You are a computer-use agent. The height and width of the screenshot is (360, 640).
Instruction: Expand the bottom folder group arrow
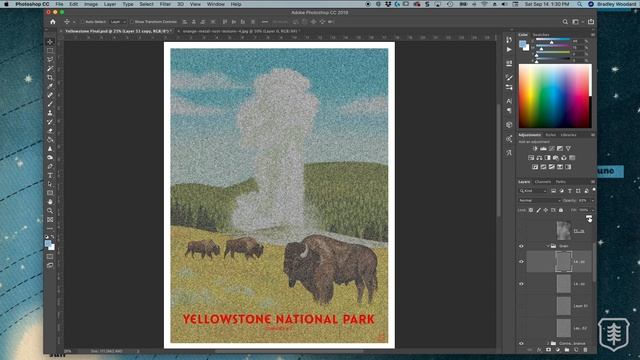[x=547, y=343]
